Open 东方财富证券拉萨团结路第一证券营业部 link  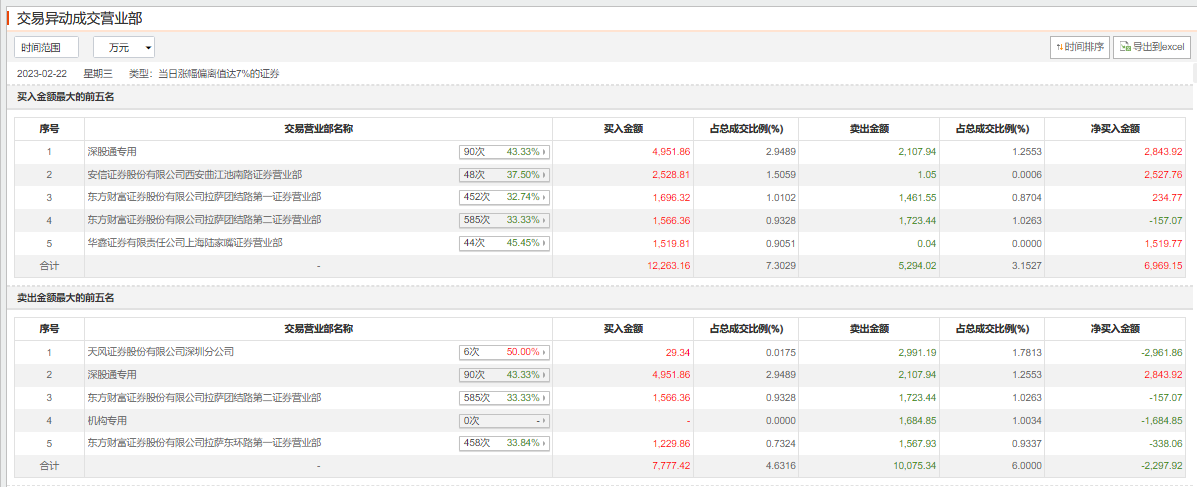(x=205, y=197)
